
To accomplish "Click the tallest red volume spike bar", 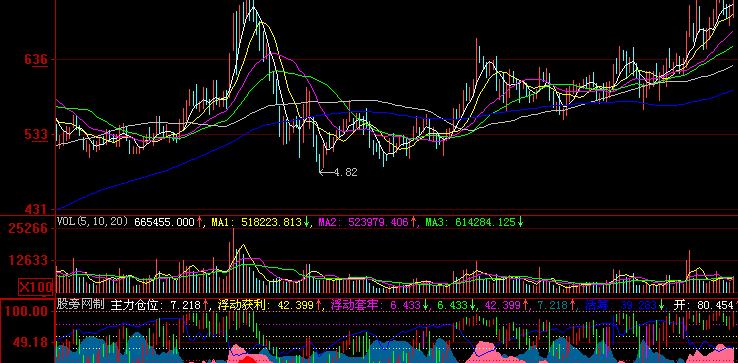I will (233, 261).
